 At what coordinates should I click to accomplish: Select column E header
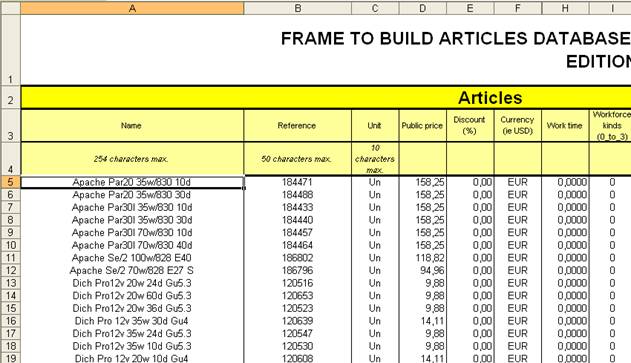[470, 8]
